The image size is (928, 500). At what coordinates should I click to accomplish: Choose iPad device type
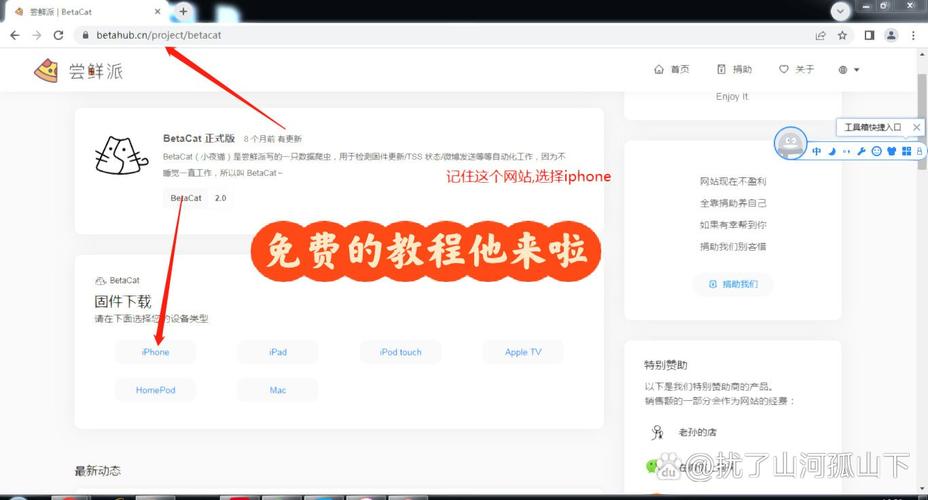tap(278, 352)
